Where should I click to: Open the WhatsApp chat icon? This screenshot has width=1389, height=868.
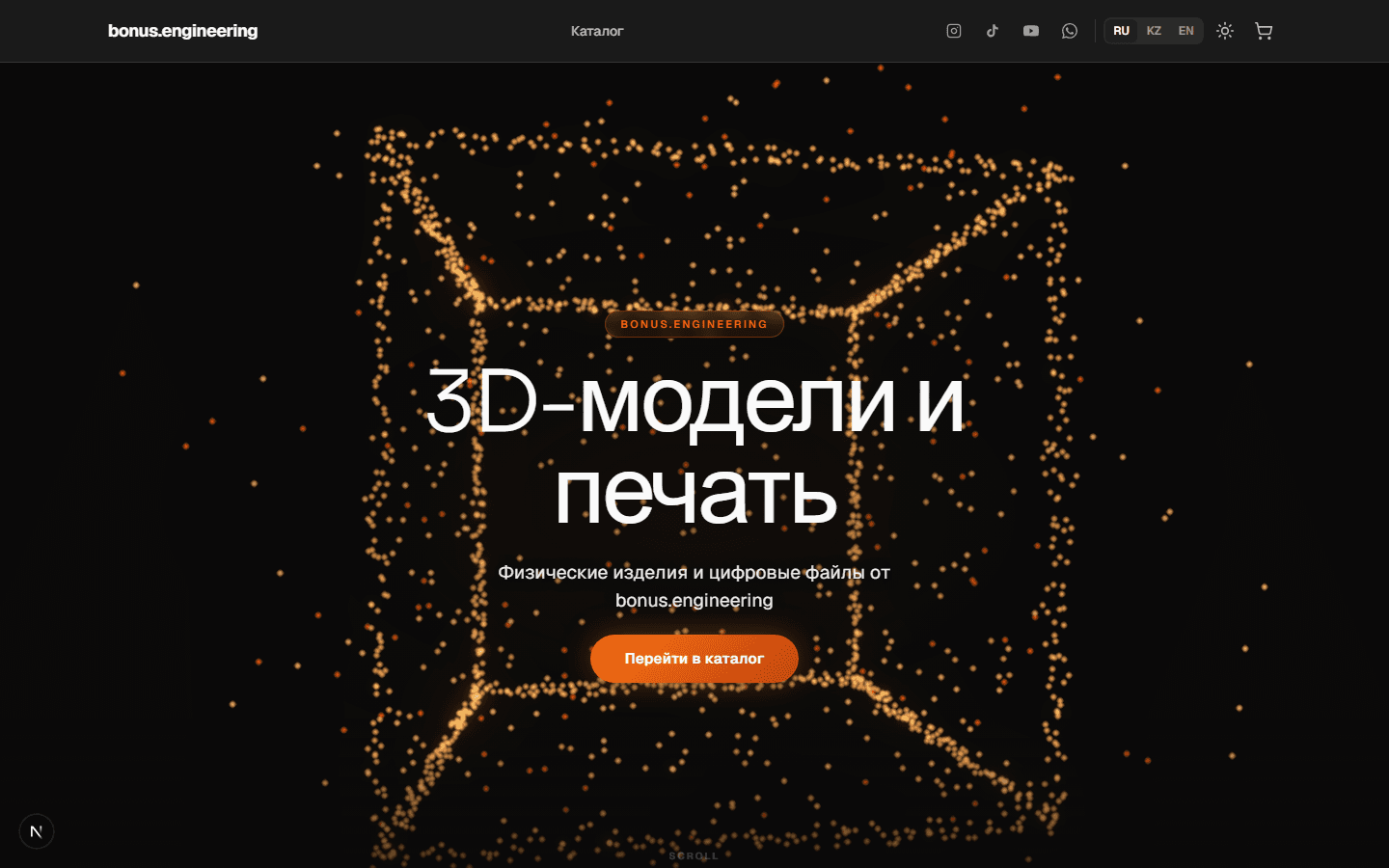[x=1070, y=31]
